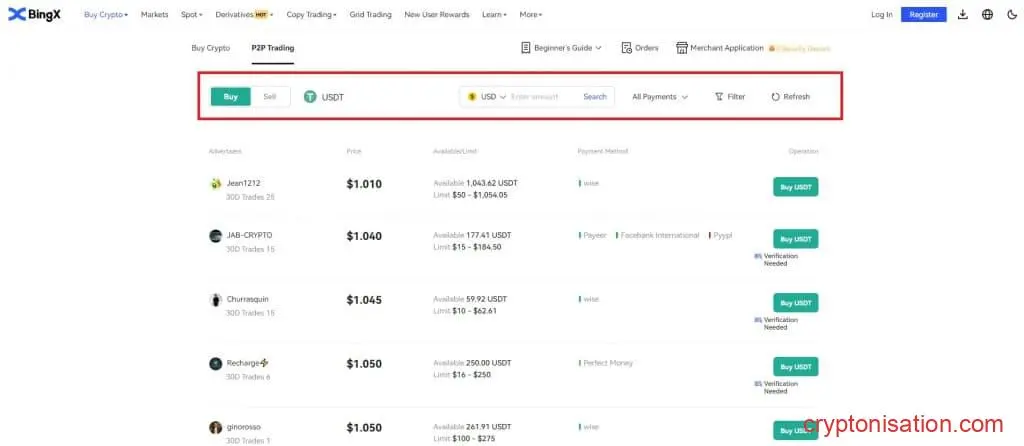Click the Filter funnel icon

click(719, 97)
